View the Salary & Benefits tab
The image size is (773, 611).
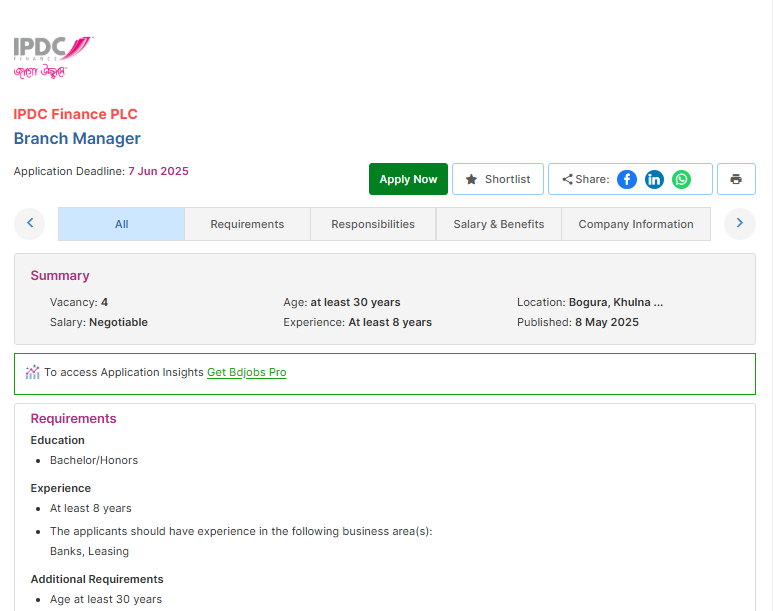(498, 224)
